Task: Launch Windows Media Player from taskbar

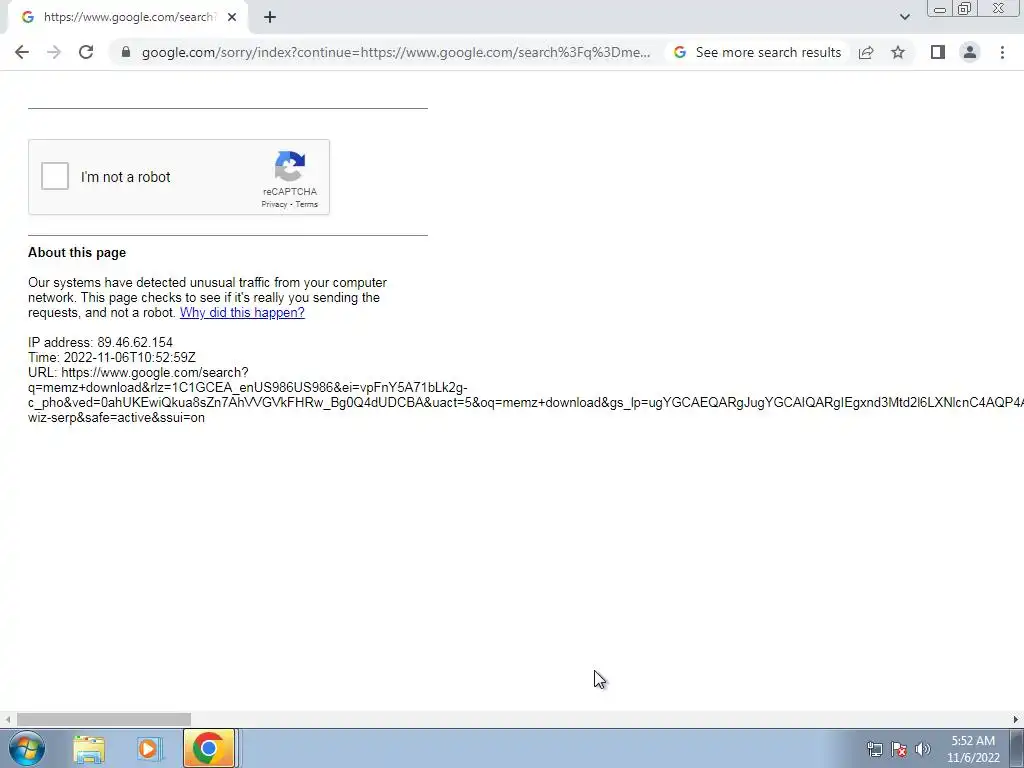Action: 149,748
